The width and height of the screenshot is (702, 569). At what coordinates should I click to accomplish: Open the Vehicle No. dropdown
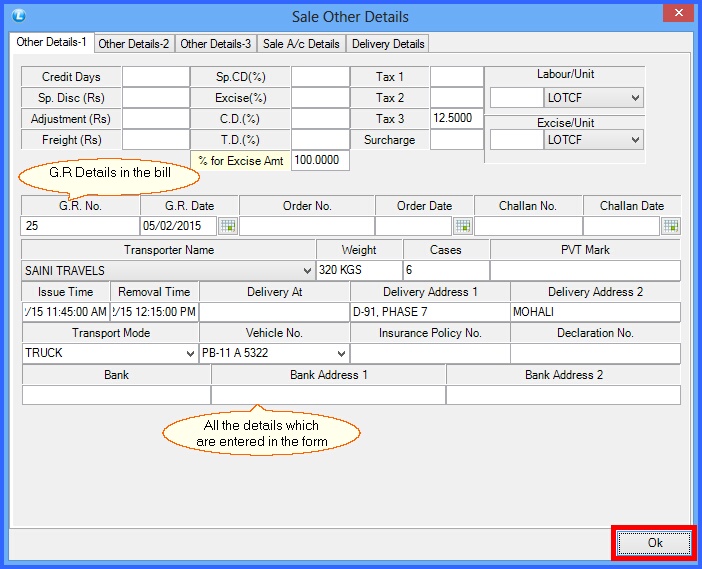coord(341,354)
